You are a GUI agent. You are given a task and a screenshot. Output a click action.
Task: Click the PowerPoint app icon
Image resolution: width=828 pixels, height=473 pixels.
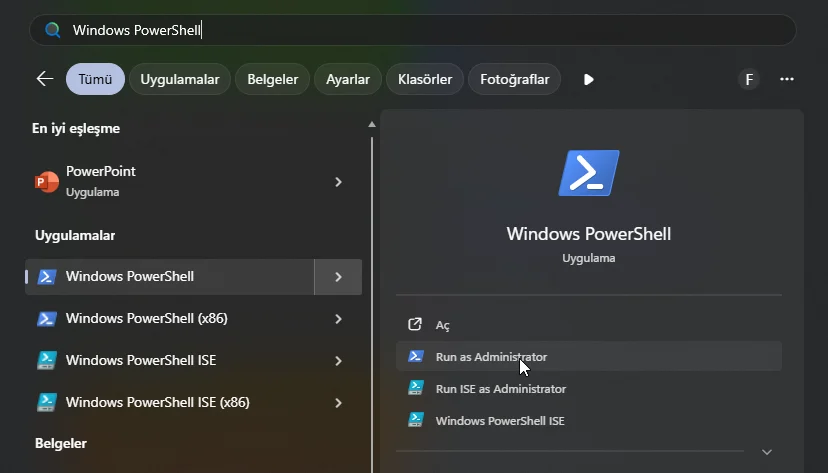[x=46, y=182]
